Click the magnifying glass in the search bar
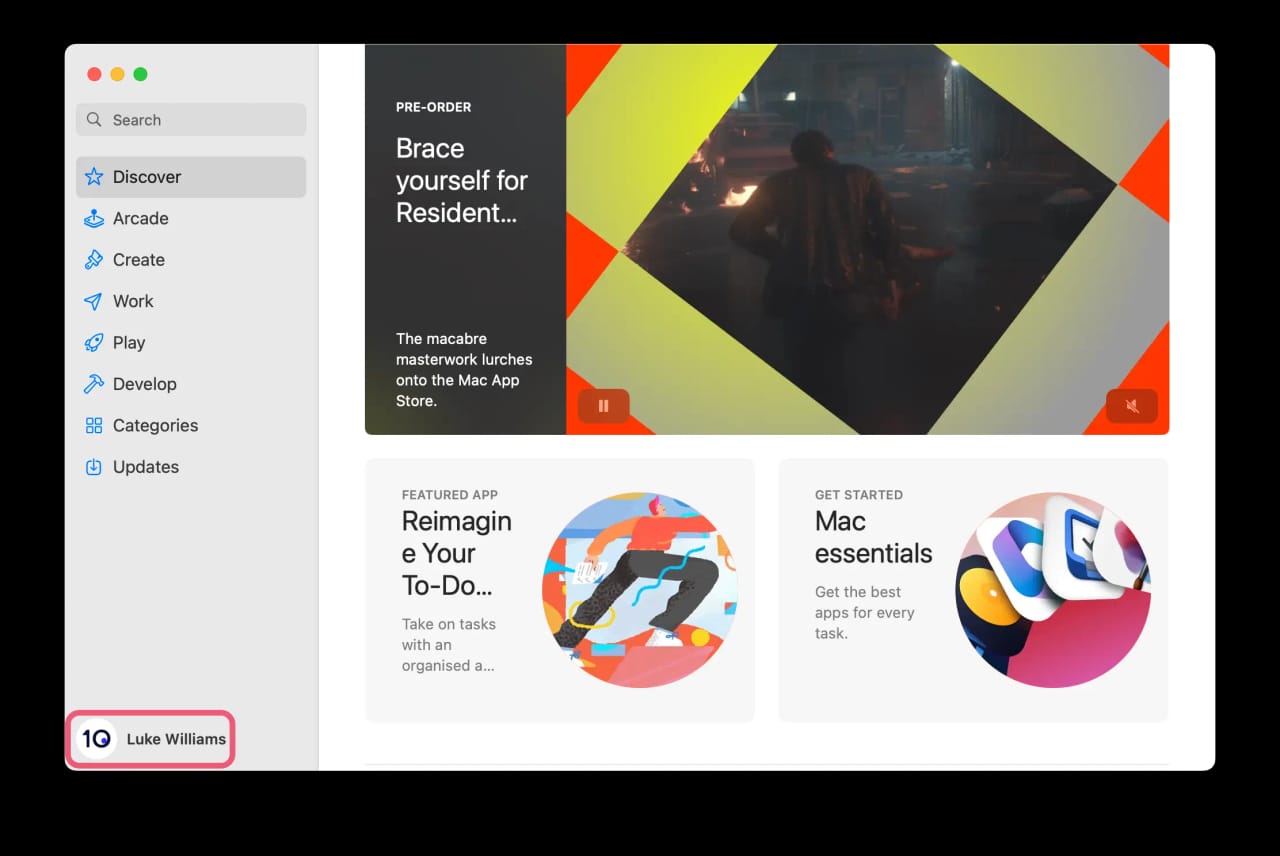 click(94, 119)
